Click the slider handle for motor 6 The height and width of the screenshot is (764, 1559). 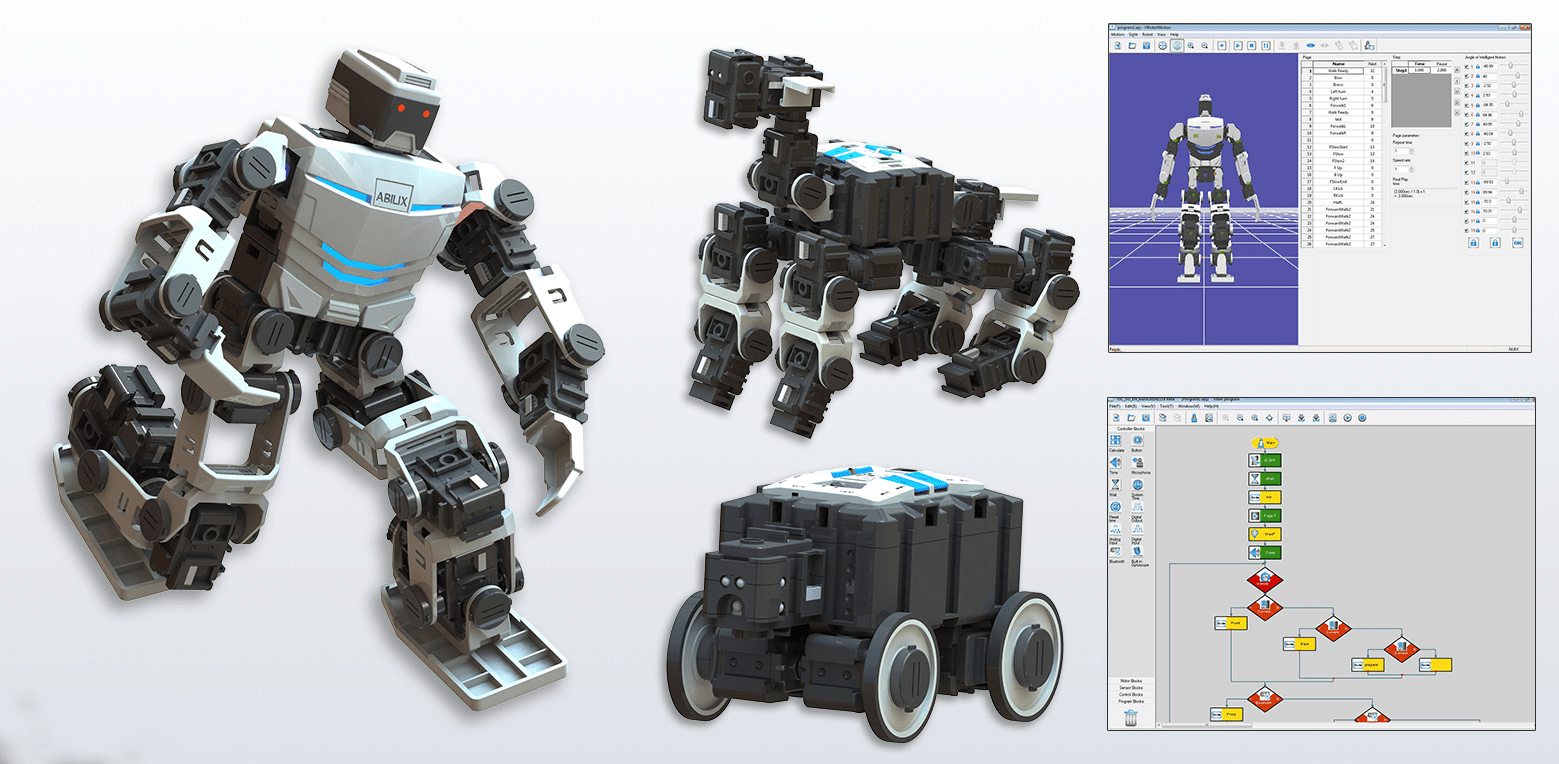[1521, 114]
